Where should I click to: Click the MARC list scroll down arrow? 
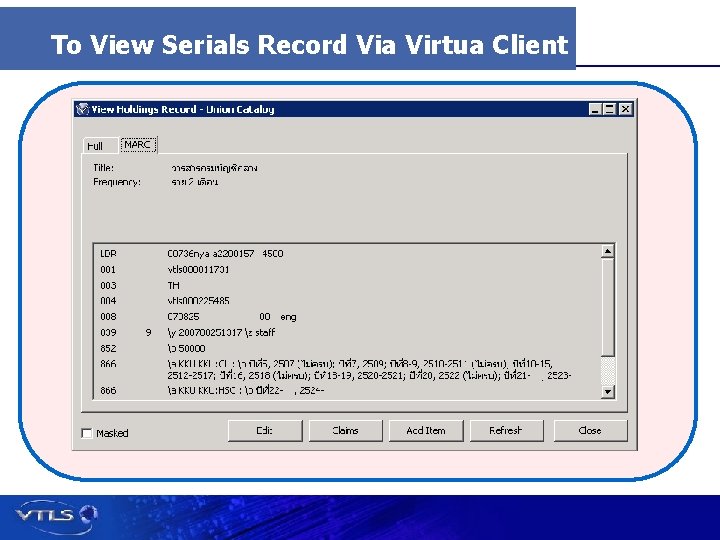click(x=608, y=392)
